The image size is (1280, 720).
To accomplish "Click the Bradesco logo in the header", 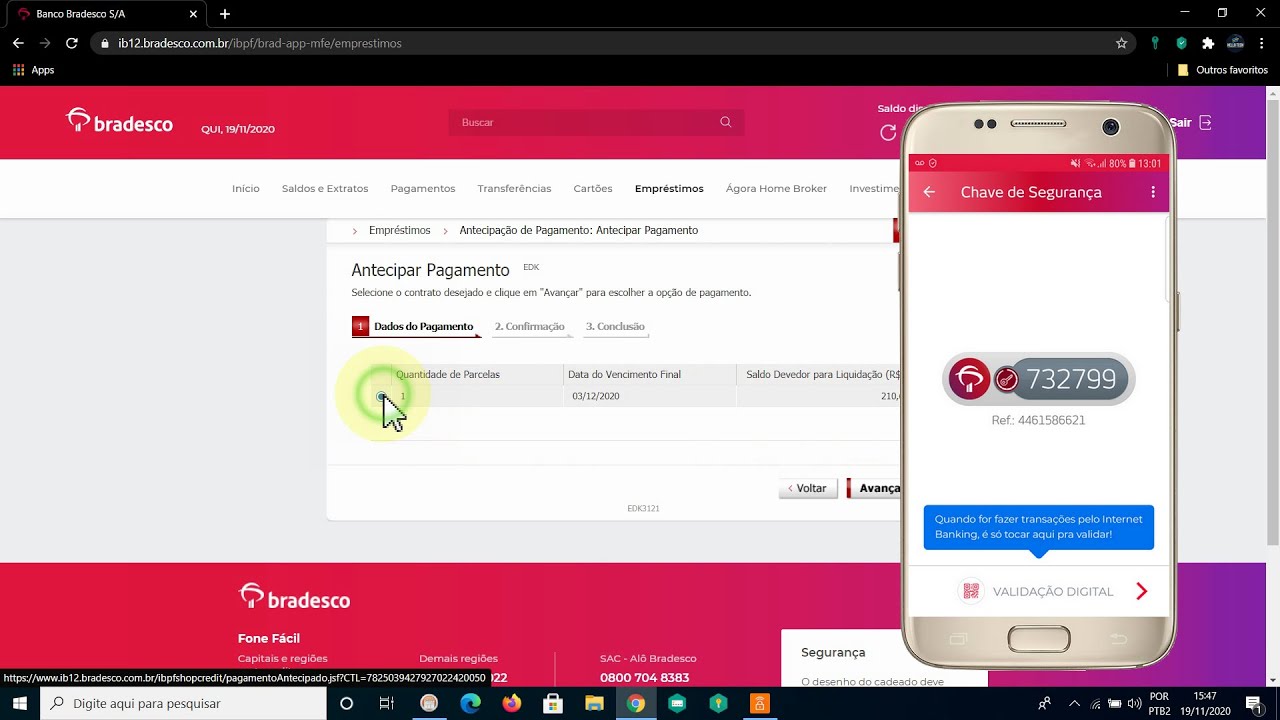I will click(x=119, y=122).
